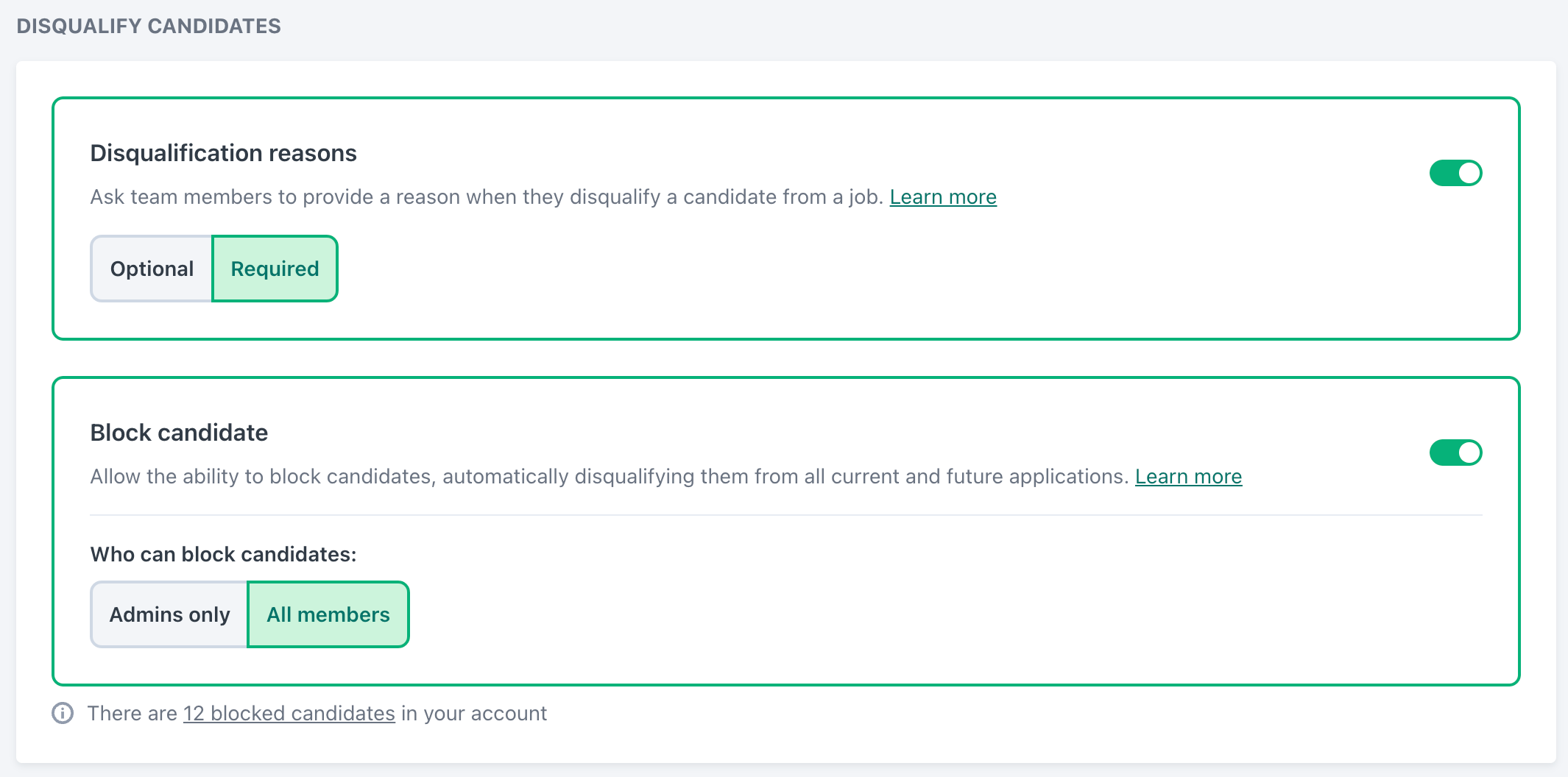Screen dimensions: 1568x777
Task: Click the Block candidate heading
Action: [179, 433]
